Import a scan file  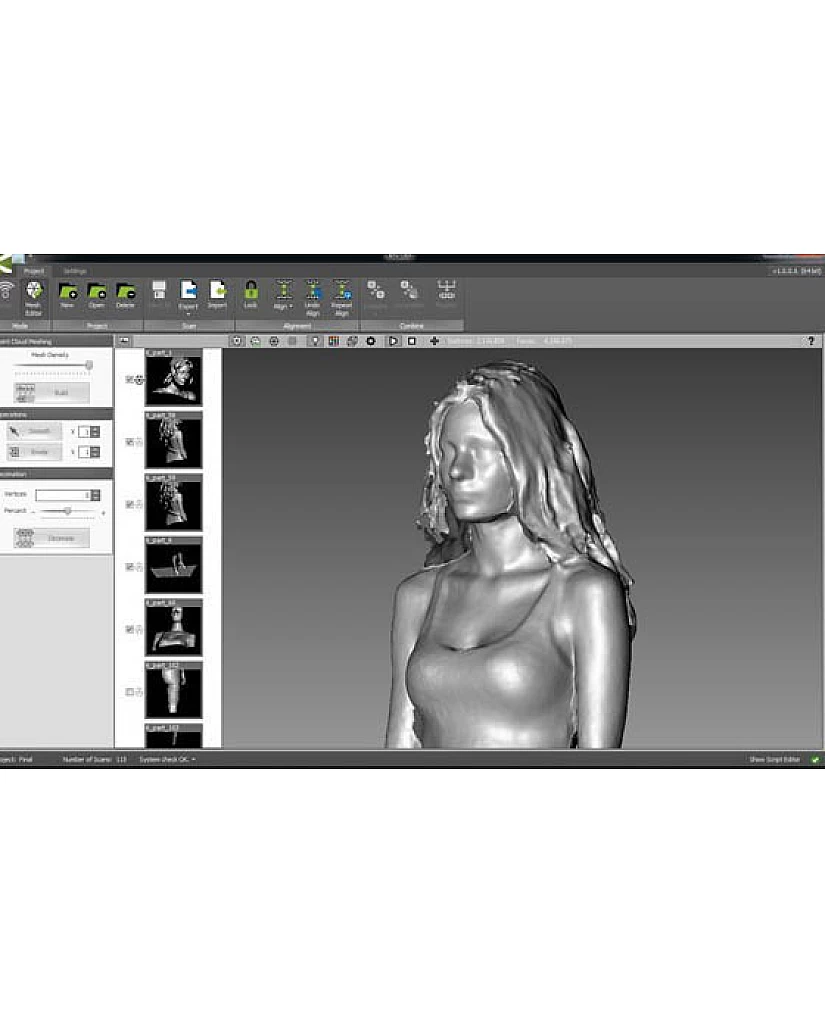click(x=217, y=293)
